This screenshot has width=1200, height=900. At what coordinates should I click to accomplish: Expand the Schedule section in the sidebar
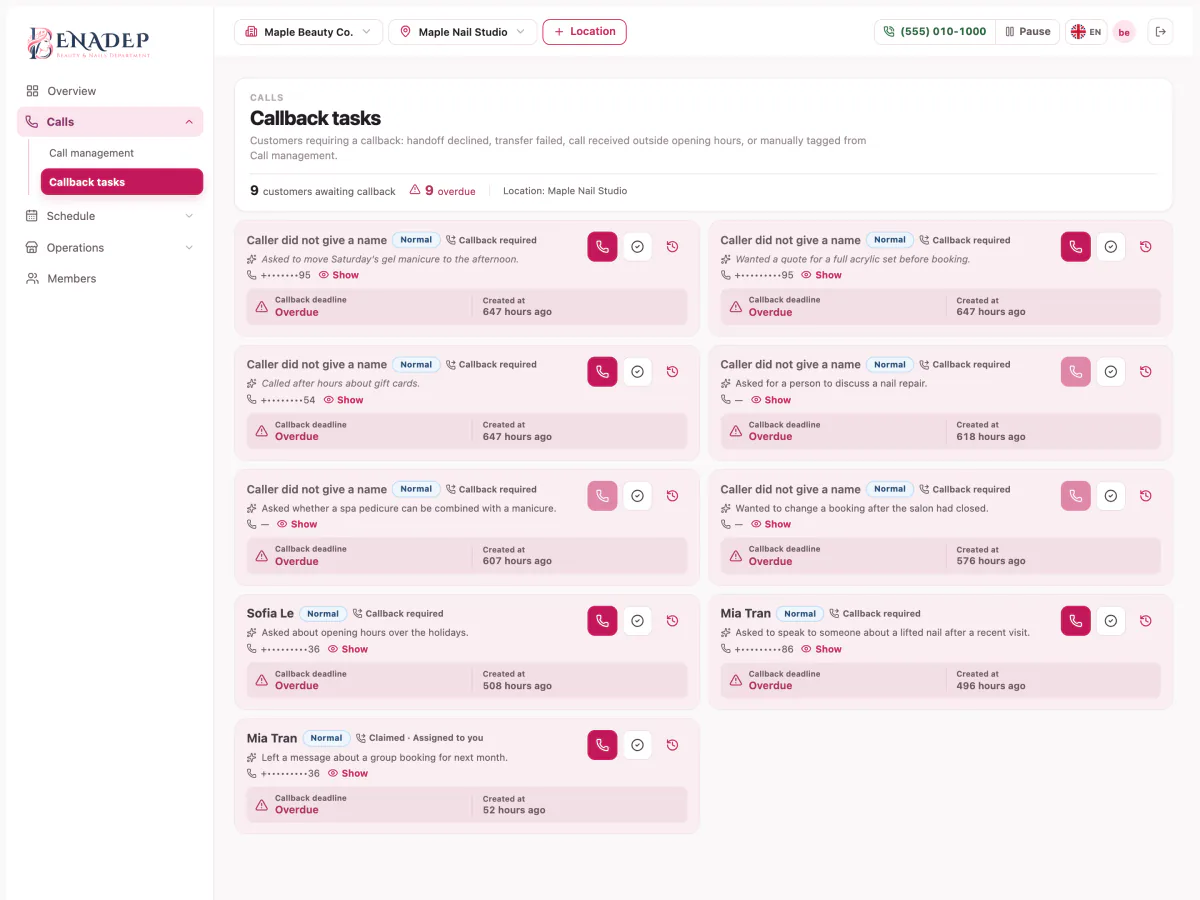pos(110,216)
